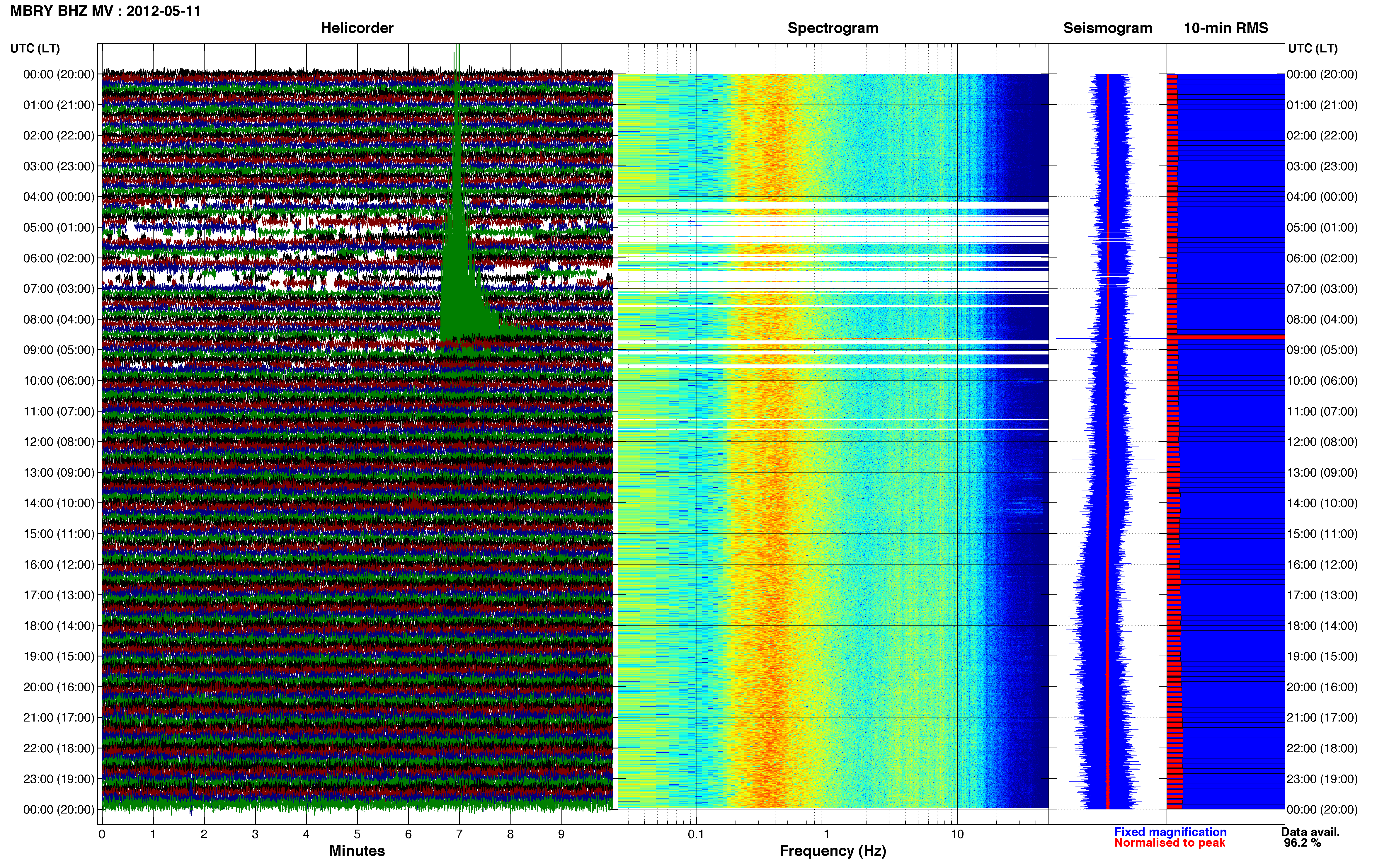1389x868 pixels.
Task: Click the Minutes axis label
Action: click(357, 851)
